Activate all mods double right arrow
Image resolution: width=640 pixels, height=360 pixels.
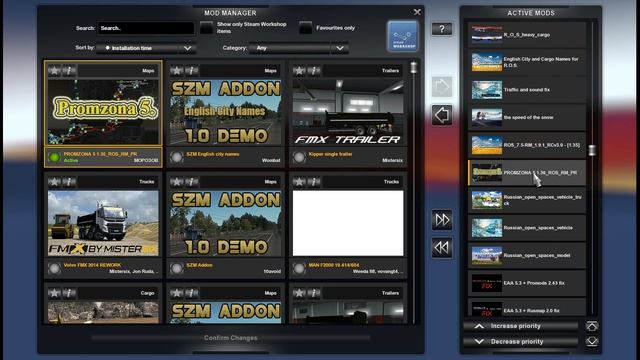442,220
